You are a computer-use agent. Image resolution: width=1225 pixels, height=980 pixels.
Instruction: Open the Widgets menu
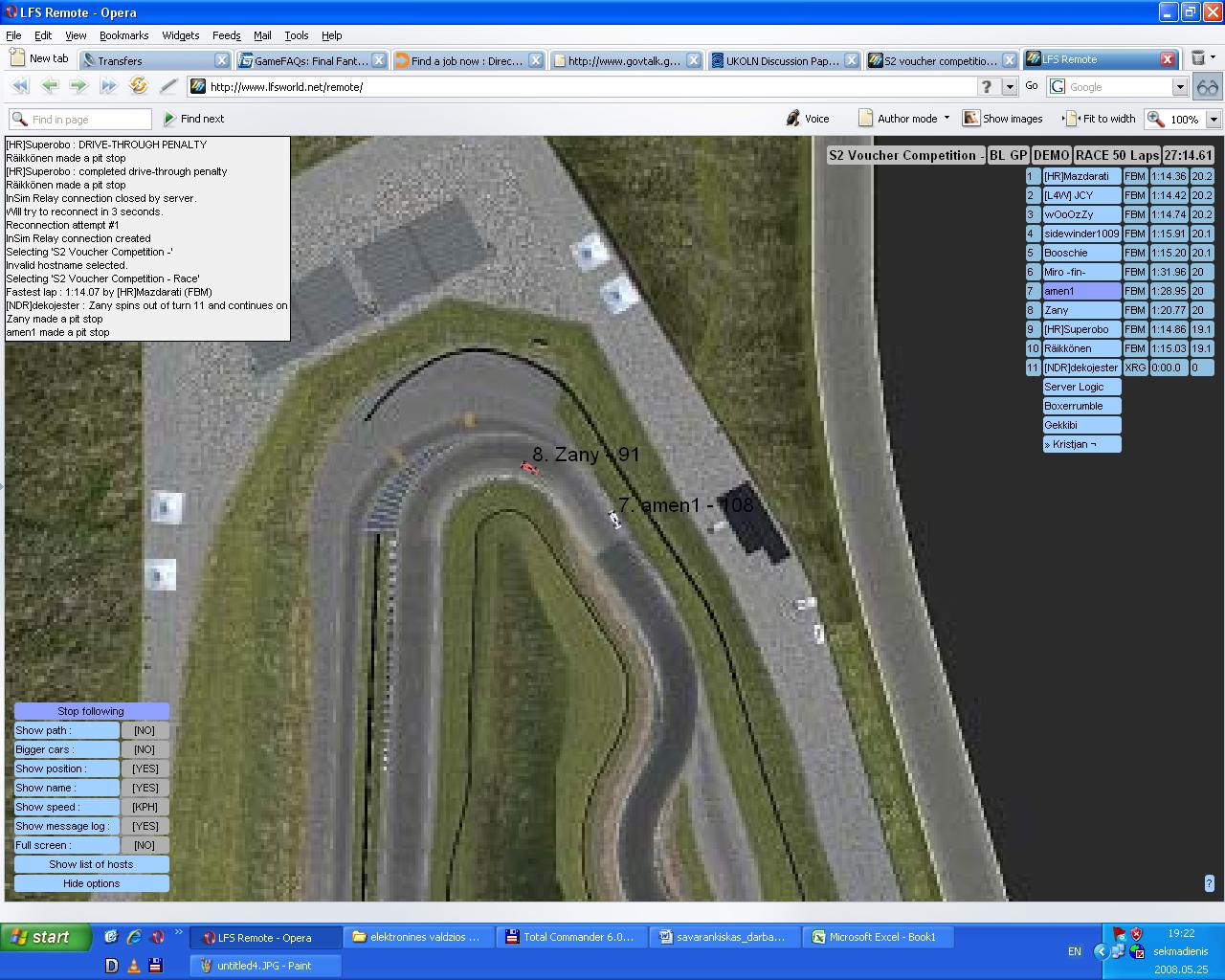pyautogui.click(x=181, y=35)
